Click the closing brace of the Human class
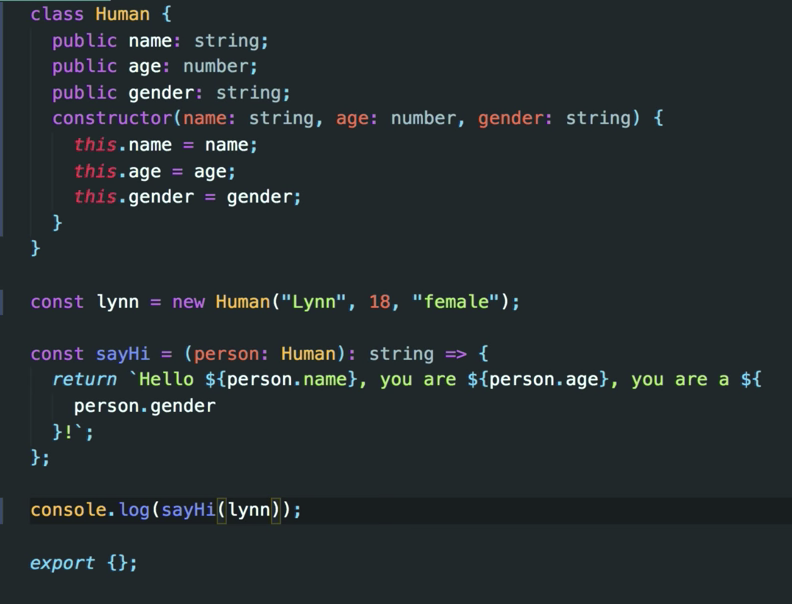 (35, 248)
